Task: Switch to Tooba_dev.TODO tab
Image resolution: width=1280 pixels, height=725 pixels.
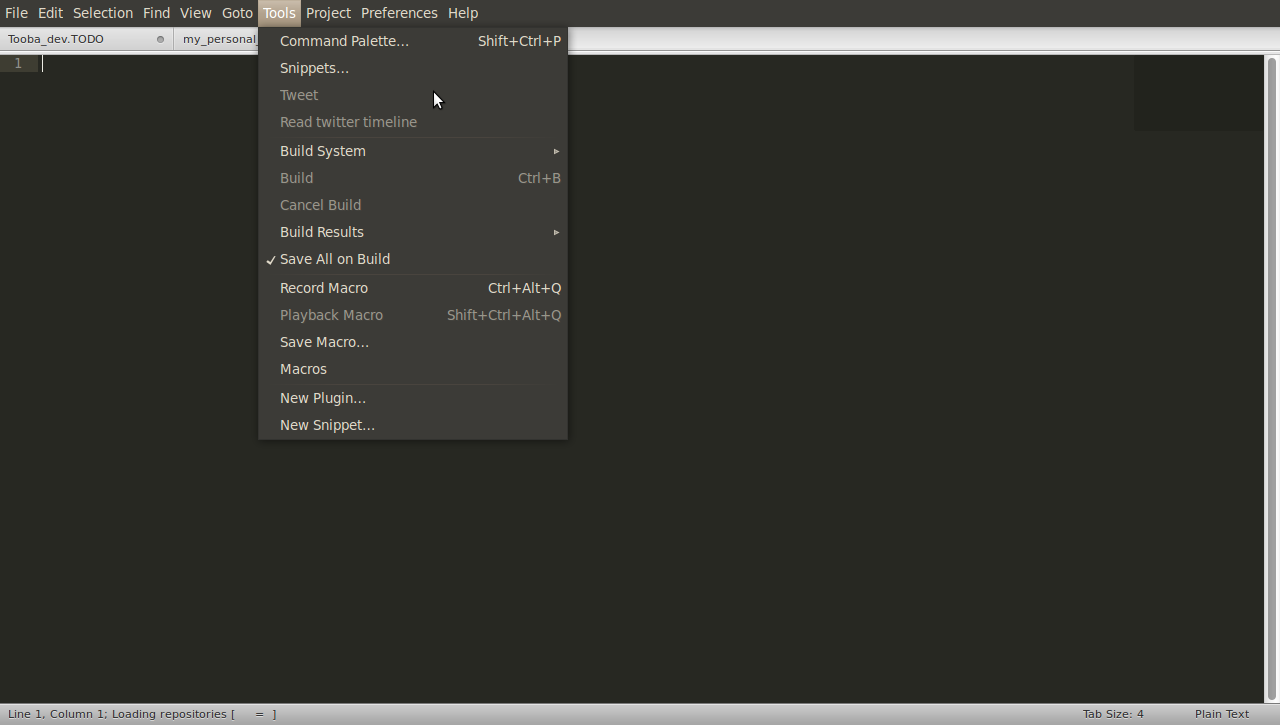Action: 86,39
